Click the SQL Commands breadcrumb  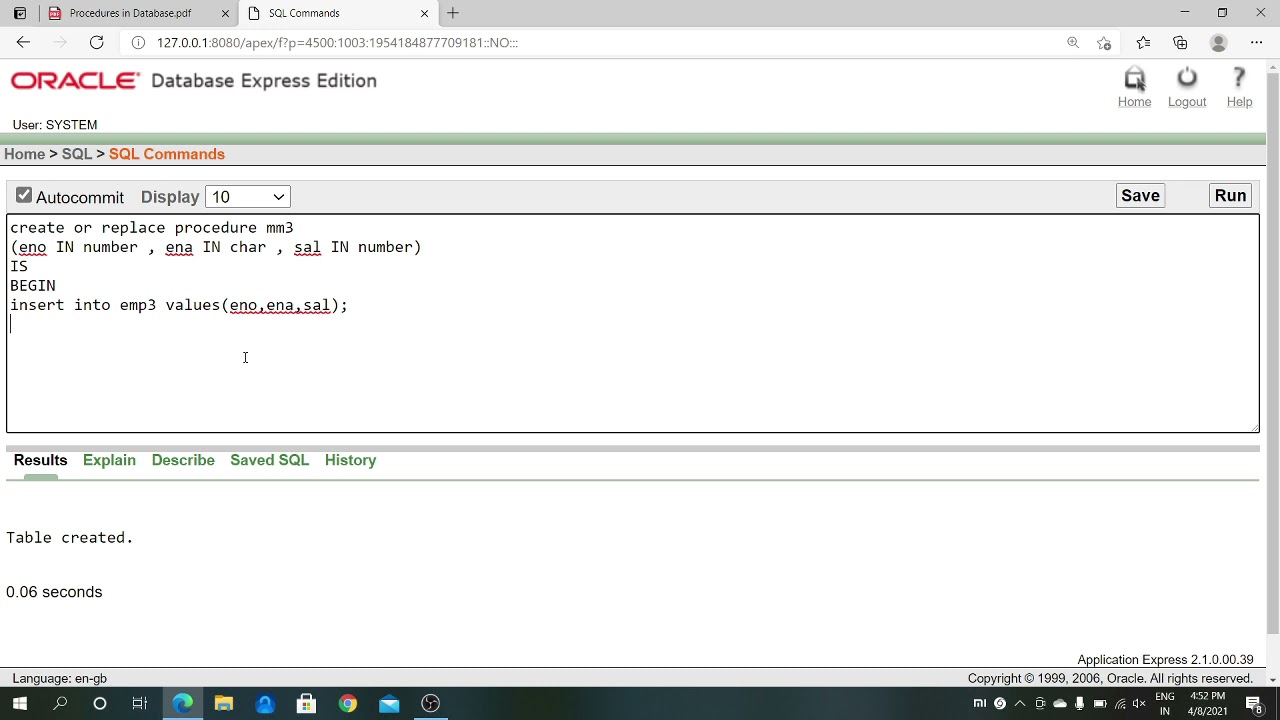coord(167,154)
